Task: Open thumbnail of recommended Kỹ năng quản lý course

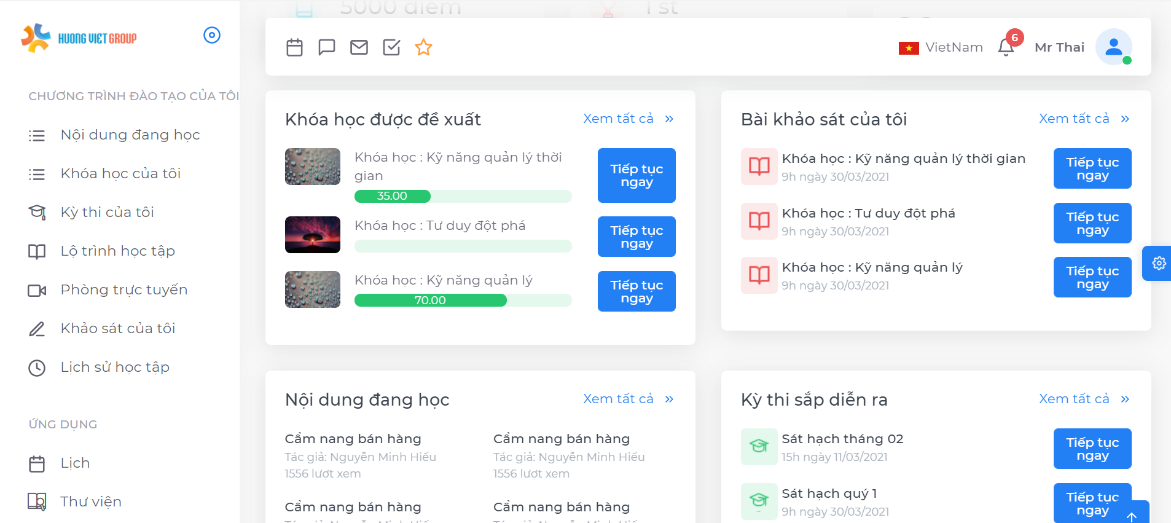Action: (x=313, y=290)
